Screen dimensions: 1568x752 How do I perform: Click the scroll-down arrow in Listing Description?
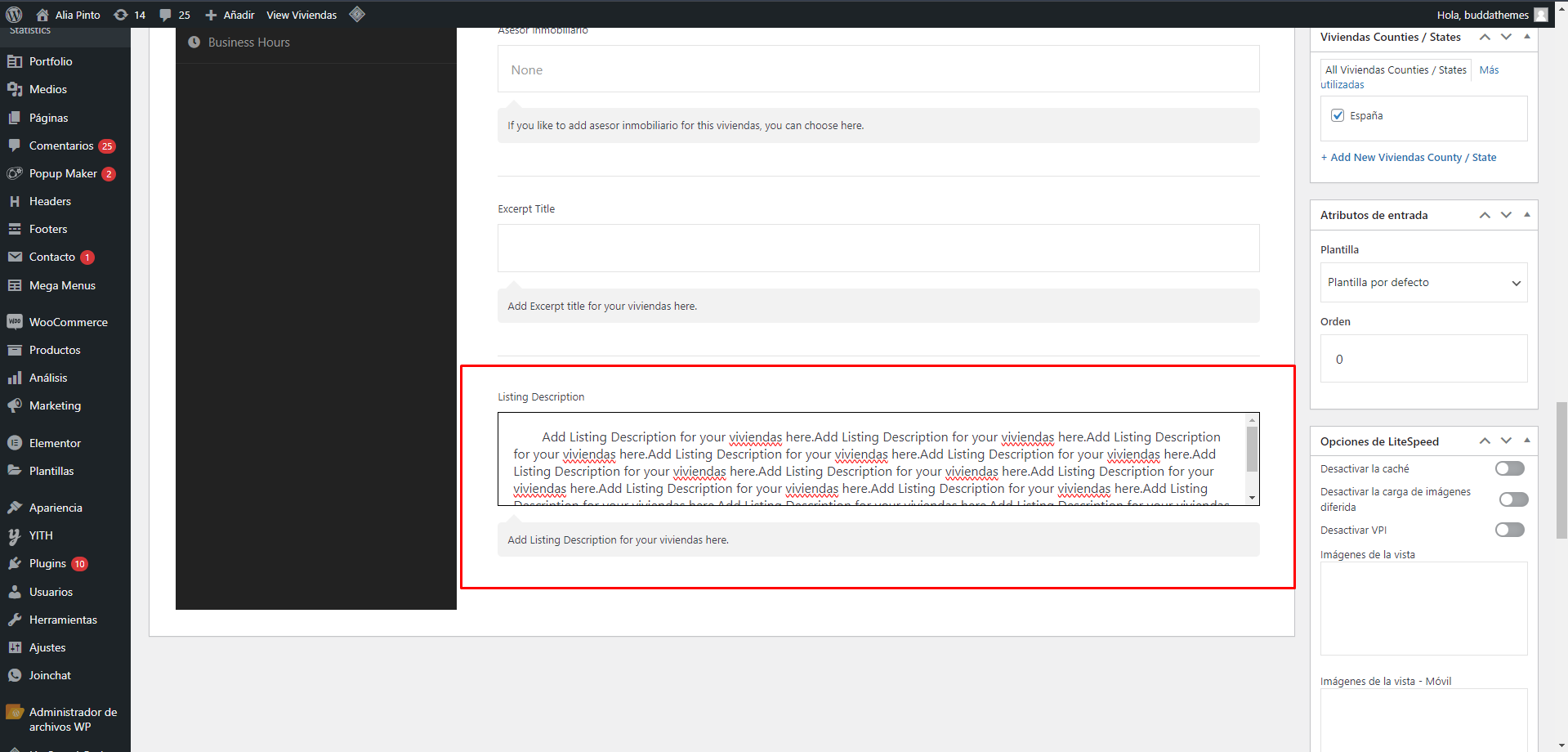point(1251,498)
